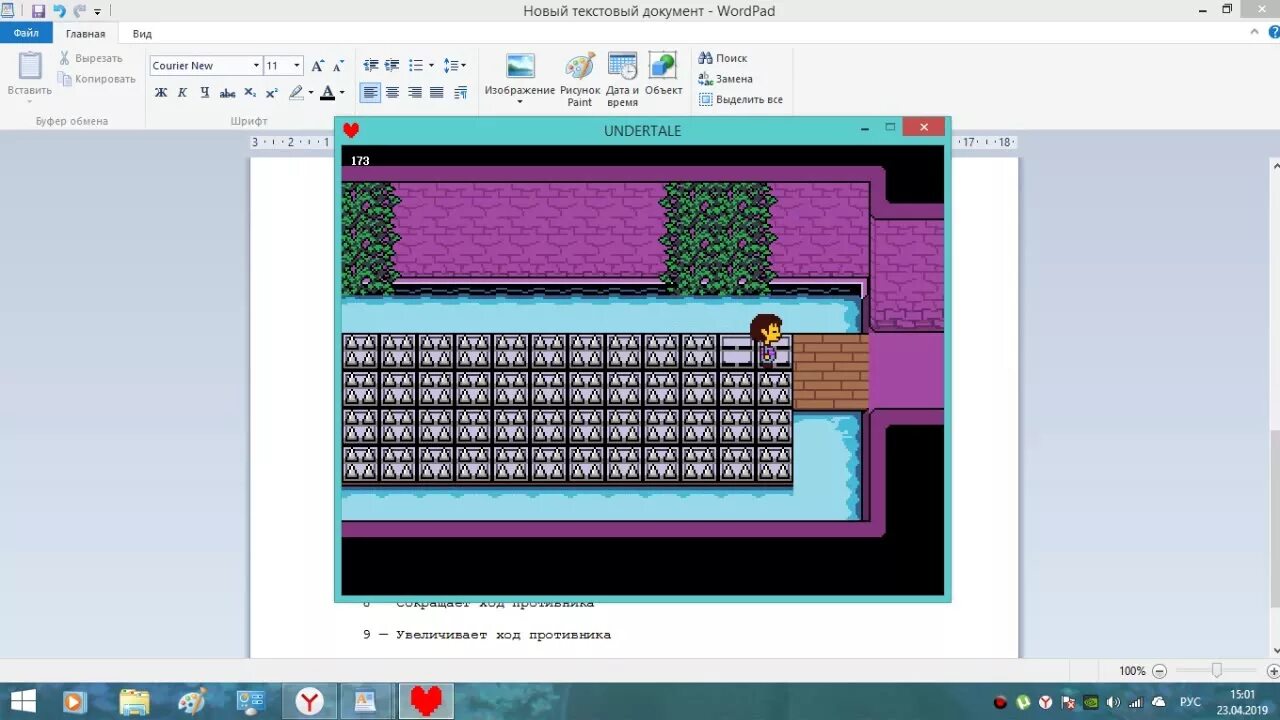The height and width of the screenshot is (720, 1280).
Task: Open Замена to replace text
Action: click(726, 79)
